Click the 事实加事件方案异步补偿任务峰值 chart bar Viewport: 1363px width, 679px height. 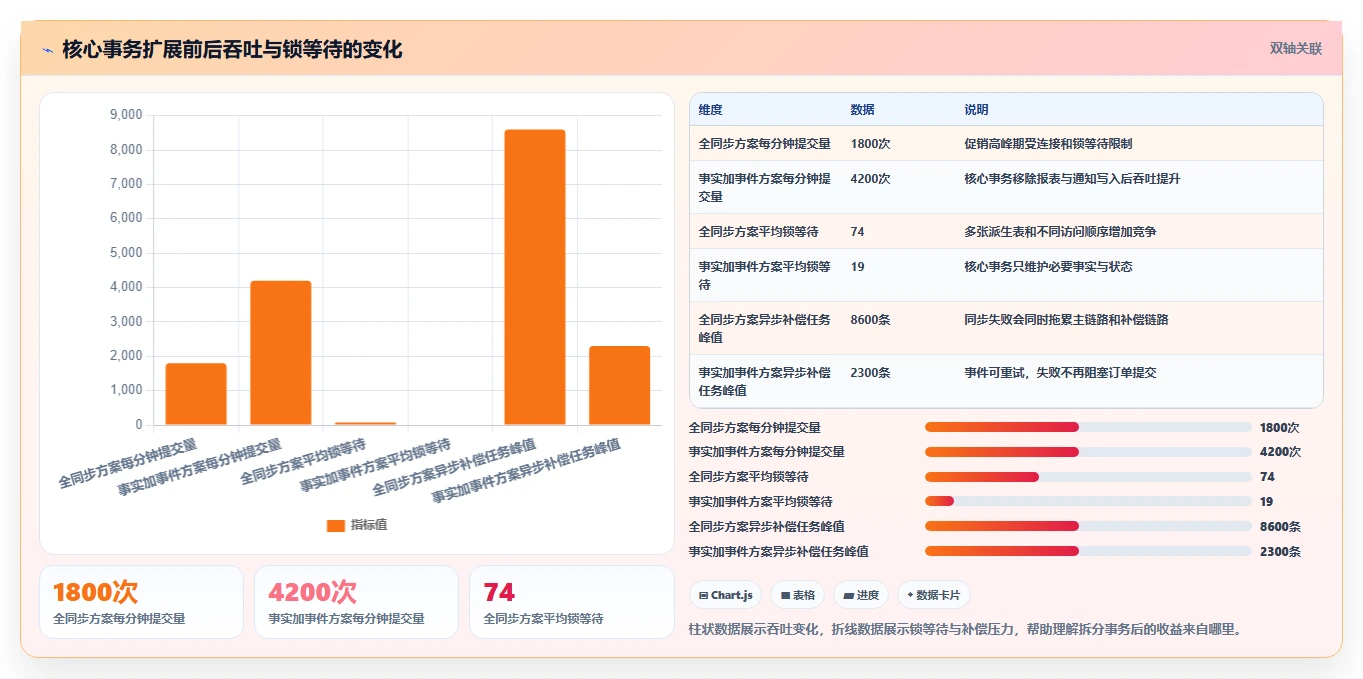[619, 386]
